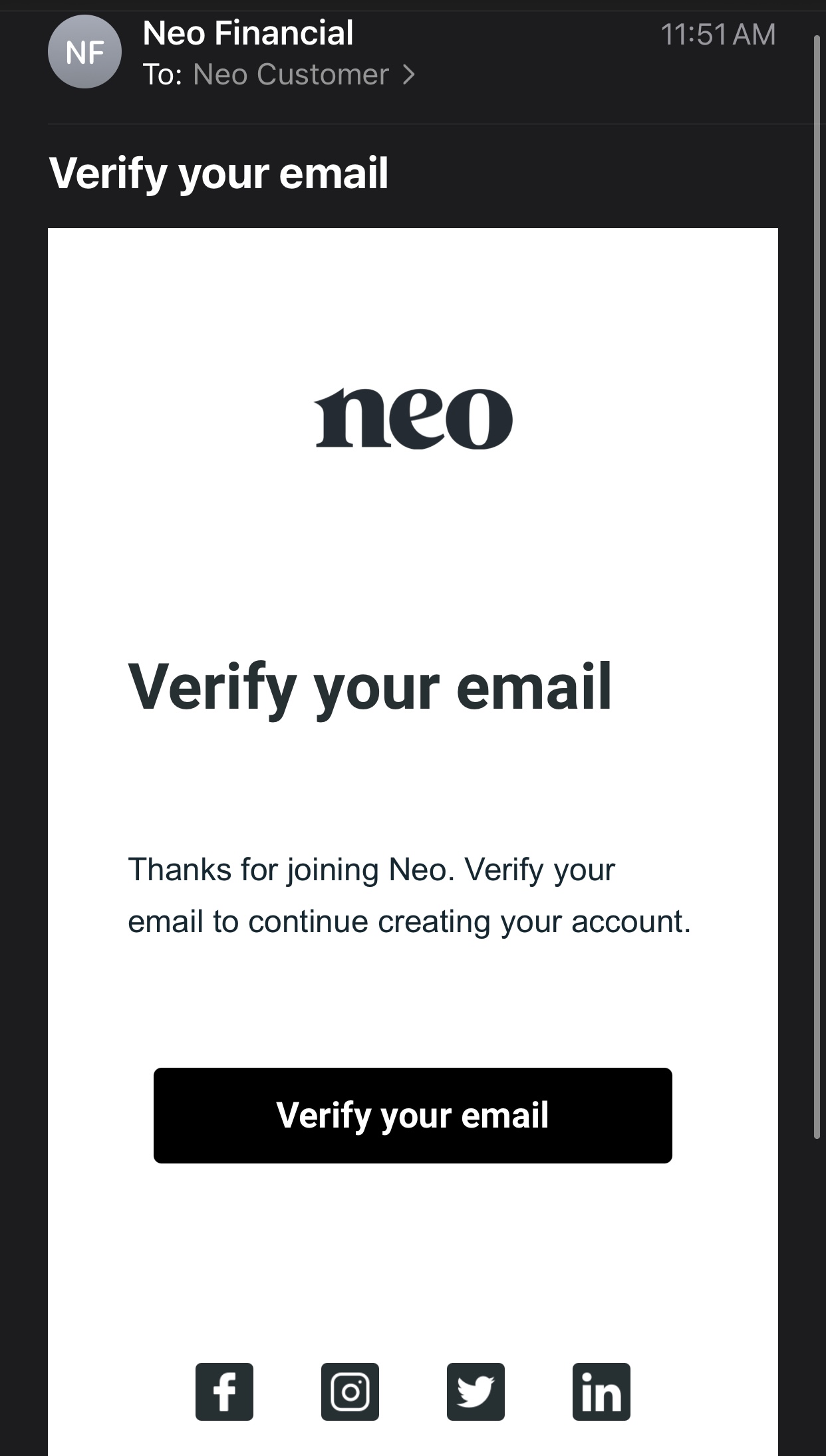Tap the neo logo image
The height and width of the screenshot is (1456, 826).
click(x=413, y=418)
